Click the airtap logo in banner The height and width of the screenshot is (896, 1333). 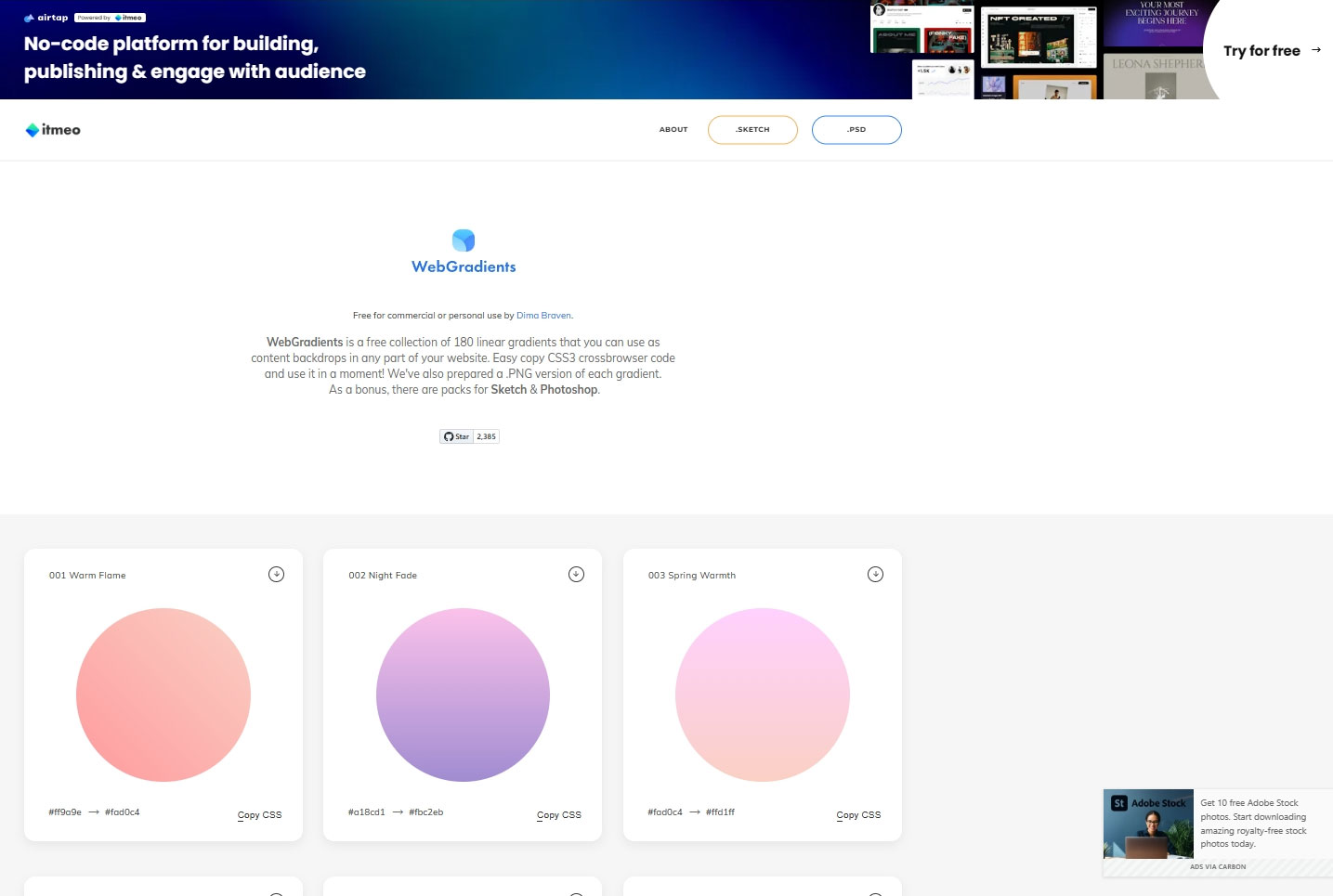[x=46, y=18]
